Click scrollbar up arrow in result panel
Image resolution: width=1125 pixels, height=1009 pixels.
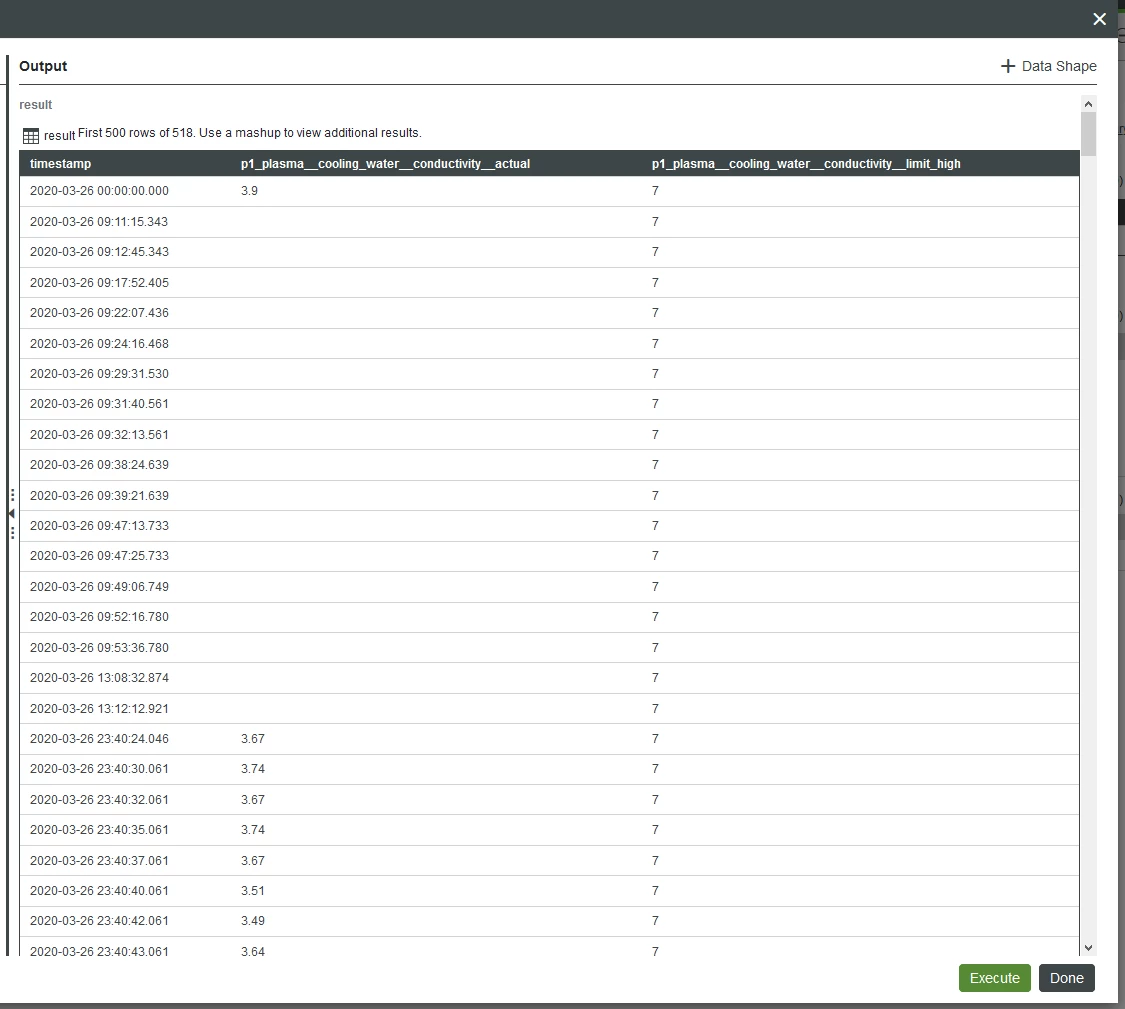coord(1088,104)
